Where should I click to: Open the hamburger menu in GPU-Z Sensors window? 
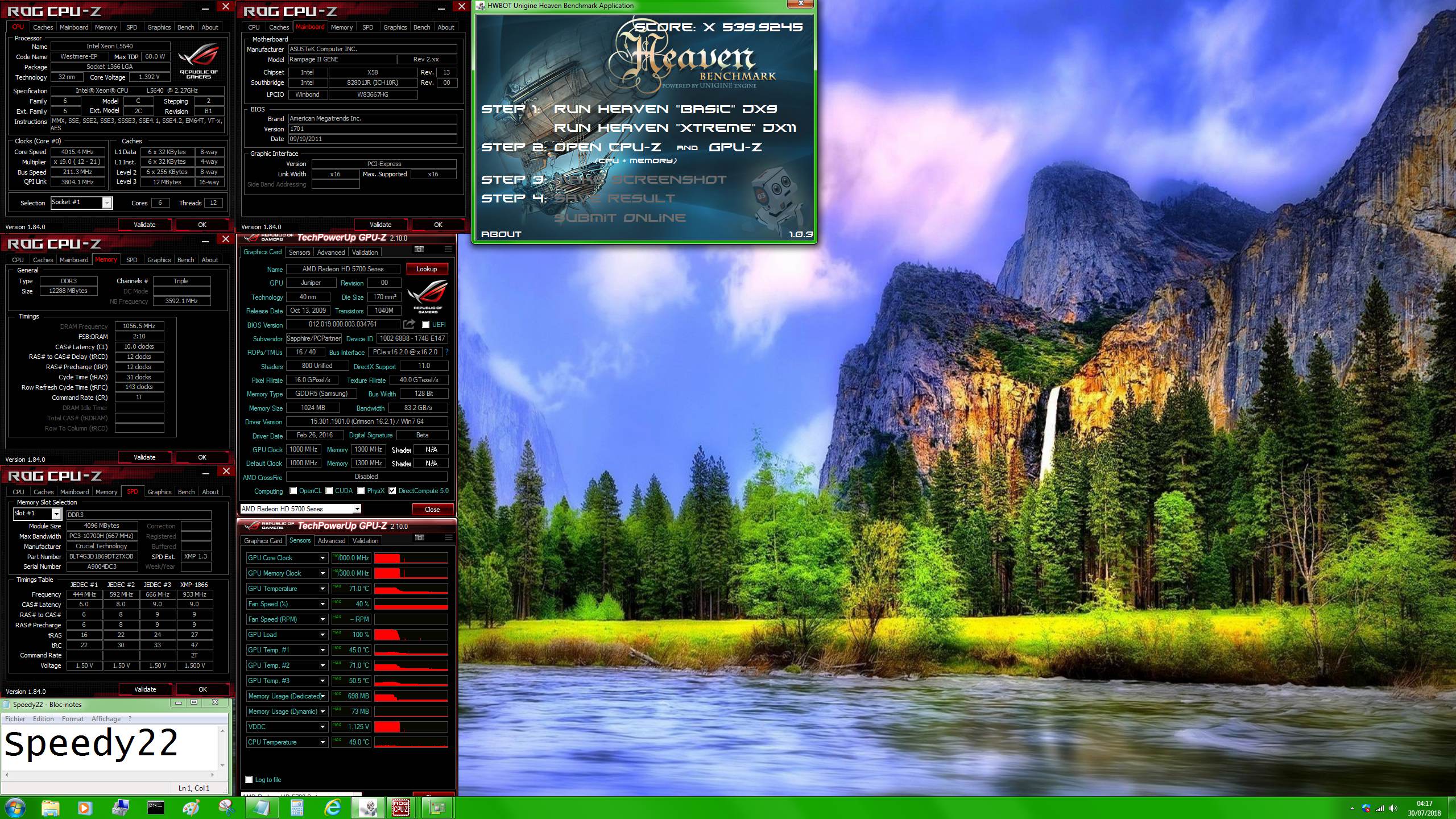point(448,537)
